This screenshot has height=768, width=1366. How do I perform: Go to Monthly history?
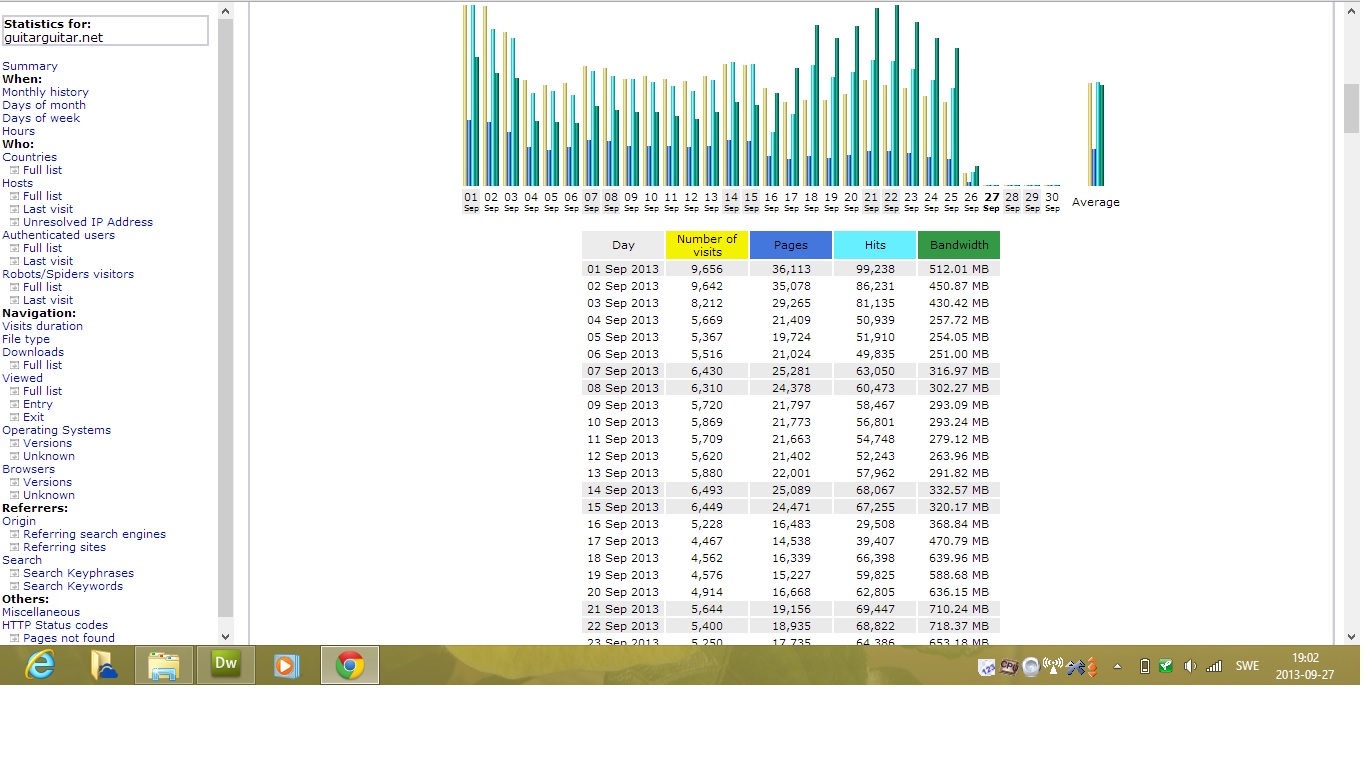[x=45, y=92]
